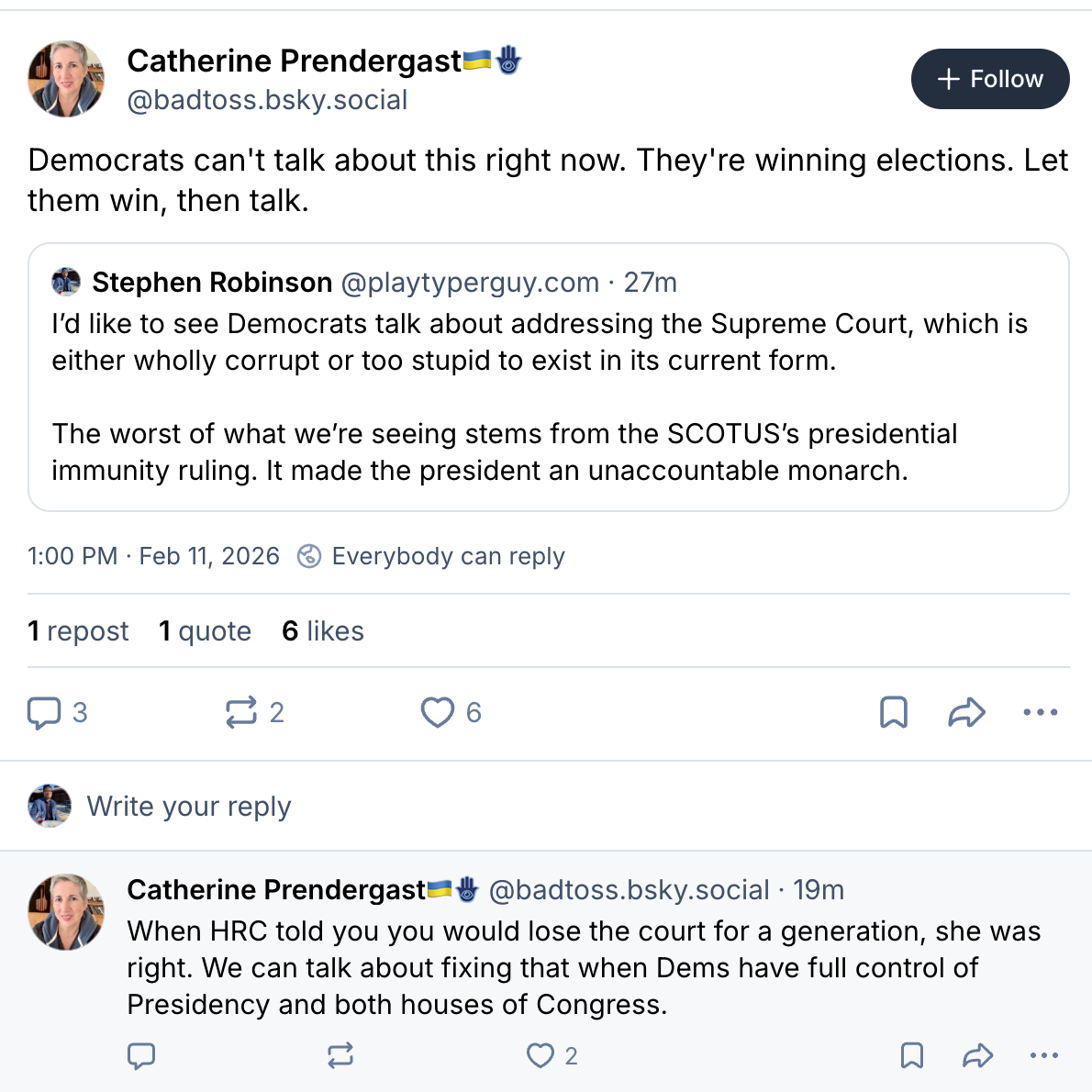Viewport: 1092px width, 1092px height.
Task: Open the 'Everybody can reply' settings
Action: (x=431, y=556)
